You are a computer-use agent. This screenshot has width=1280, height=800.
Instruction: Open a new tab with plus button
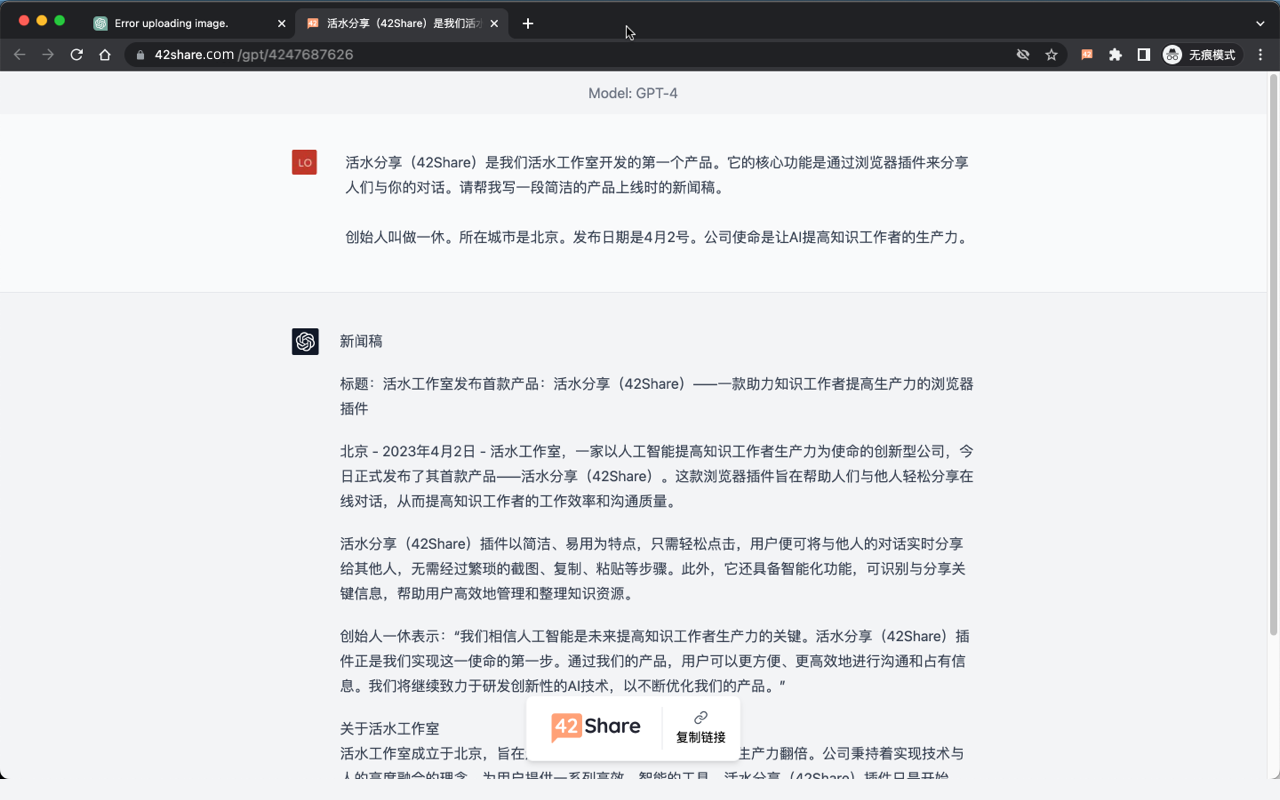pos(528,23)
